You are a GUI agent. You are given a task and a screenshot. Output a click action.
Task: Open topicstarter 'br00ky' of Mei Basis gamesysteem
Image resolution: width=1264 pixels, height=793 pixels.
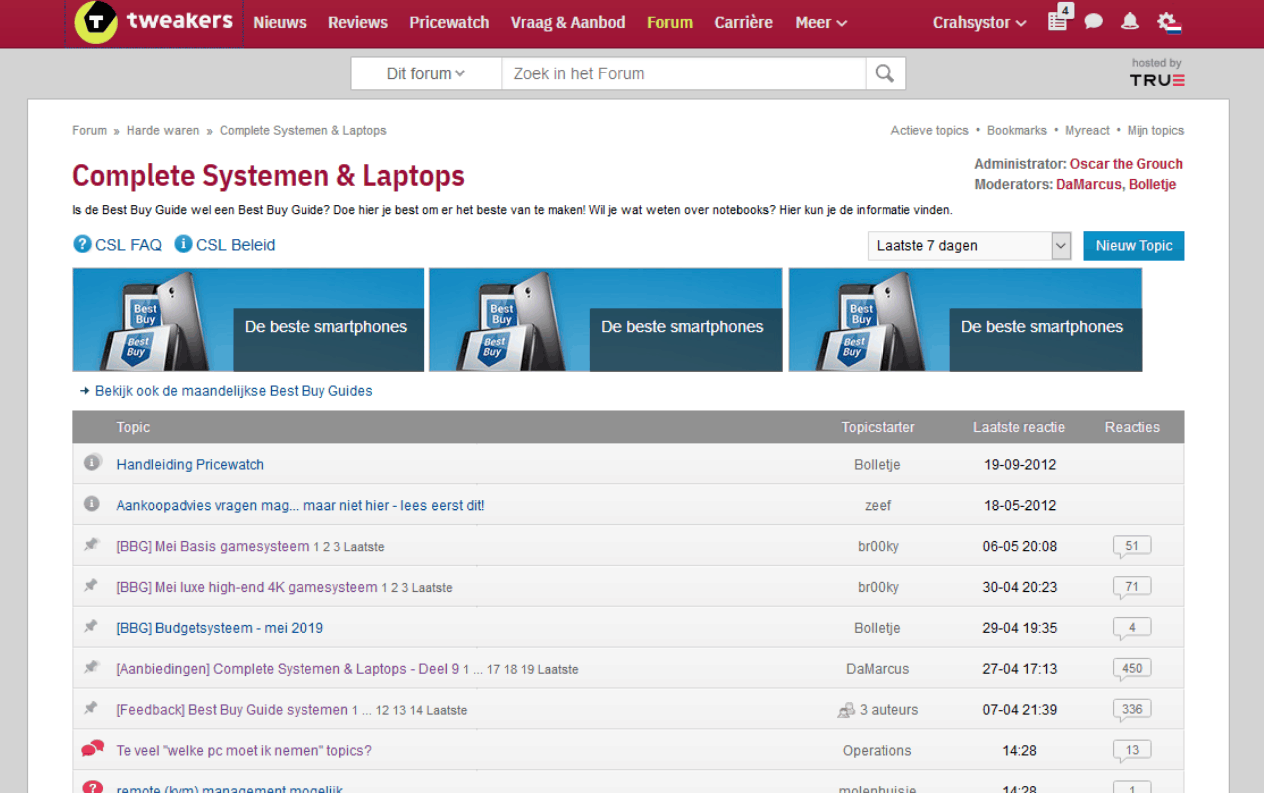pos(878,546)
